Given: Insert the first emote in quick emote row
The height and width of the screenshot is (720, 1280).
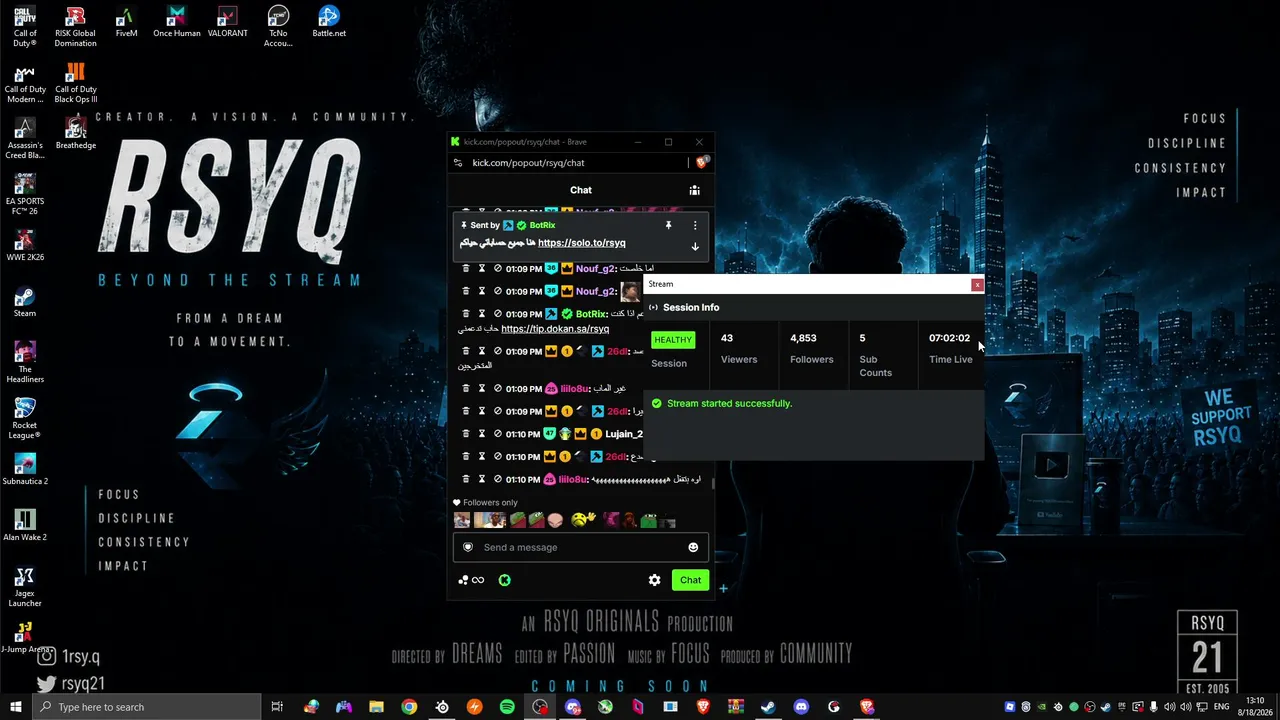Looking at the screenshot, I should pyautogui.click(x=462, y=520).
